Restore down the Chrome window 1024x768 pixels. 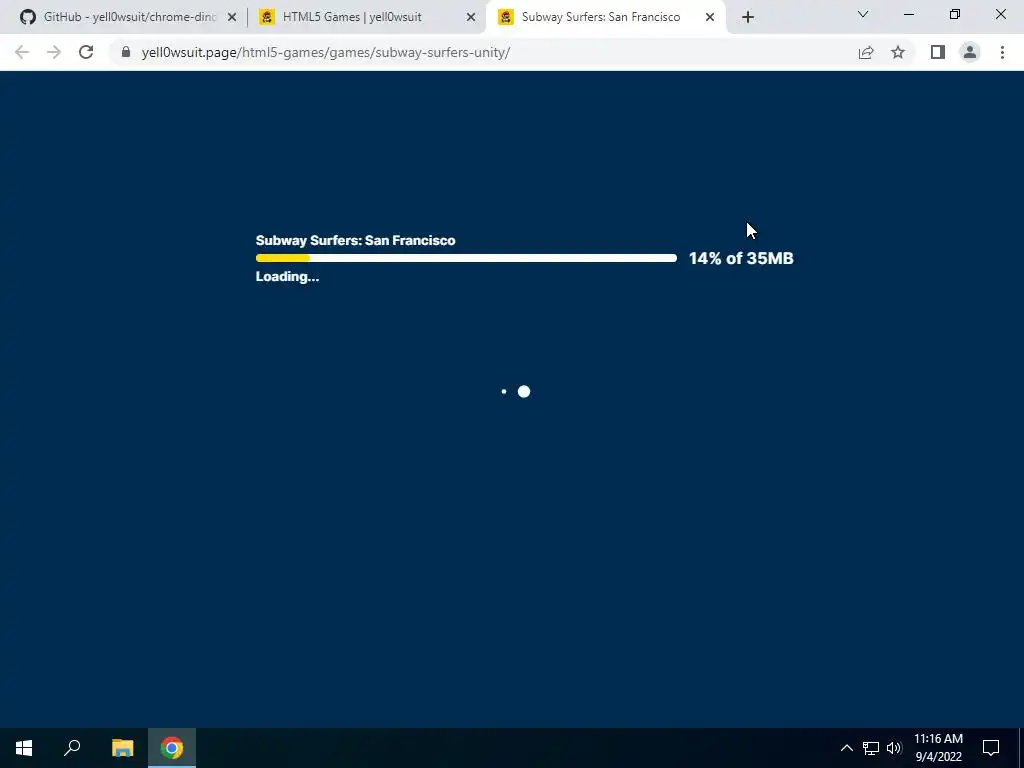coord(955,14)
